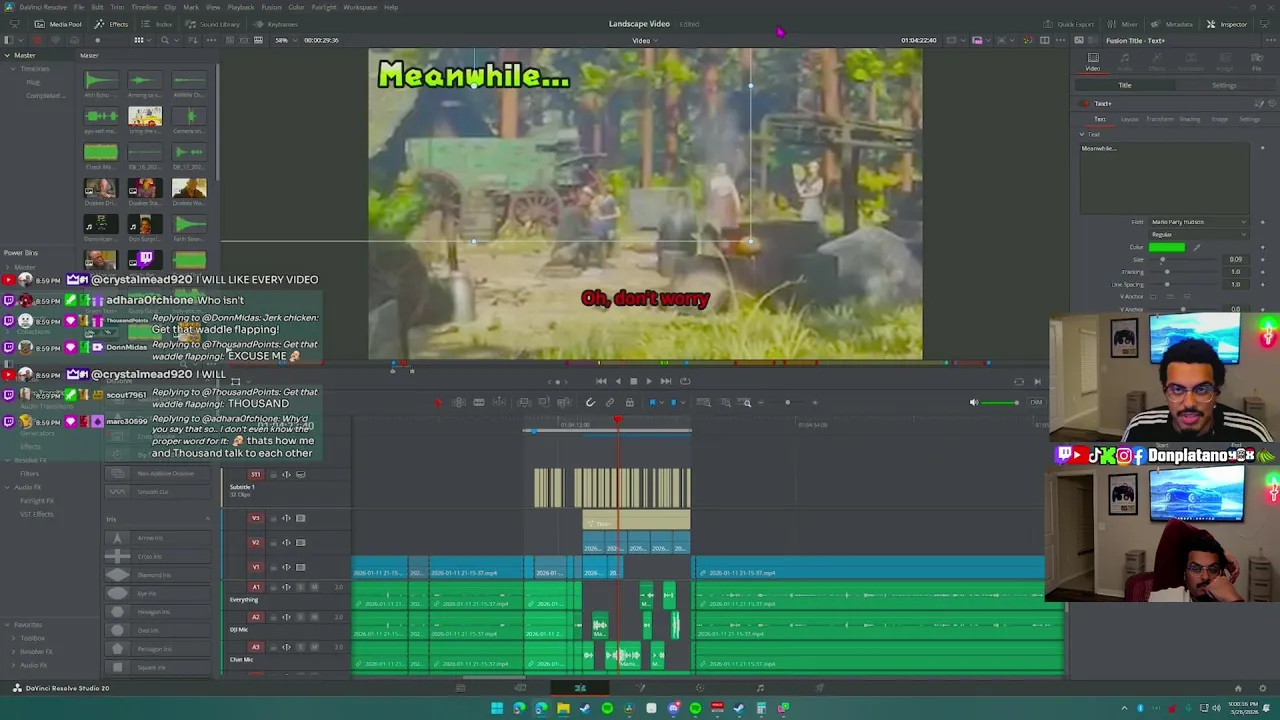Pick color with the eyedropper icon
The width and height of the screenshot is (1280, 720).
pyautogui.click(x=1196, y=247)
